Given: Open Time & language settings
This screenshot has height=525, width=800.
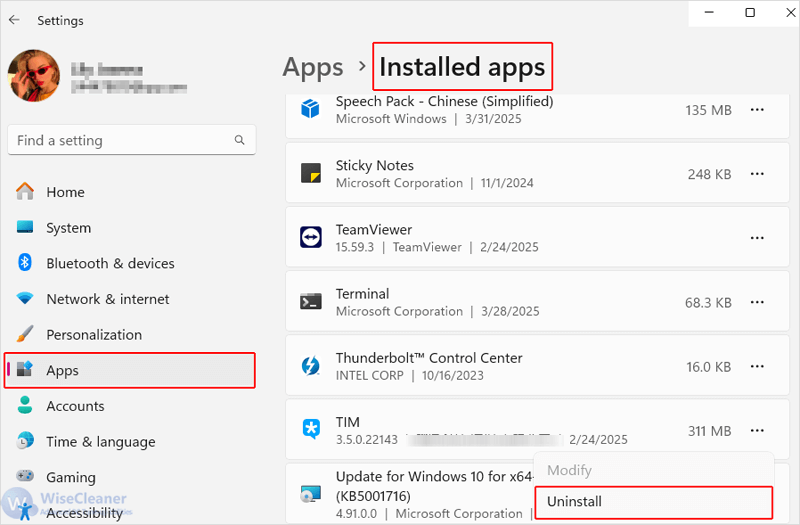Looking at the screenshot, I should (130, 442).
